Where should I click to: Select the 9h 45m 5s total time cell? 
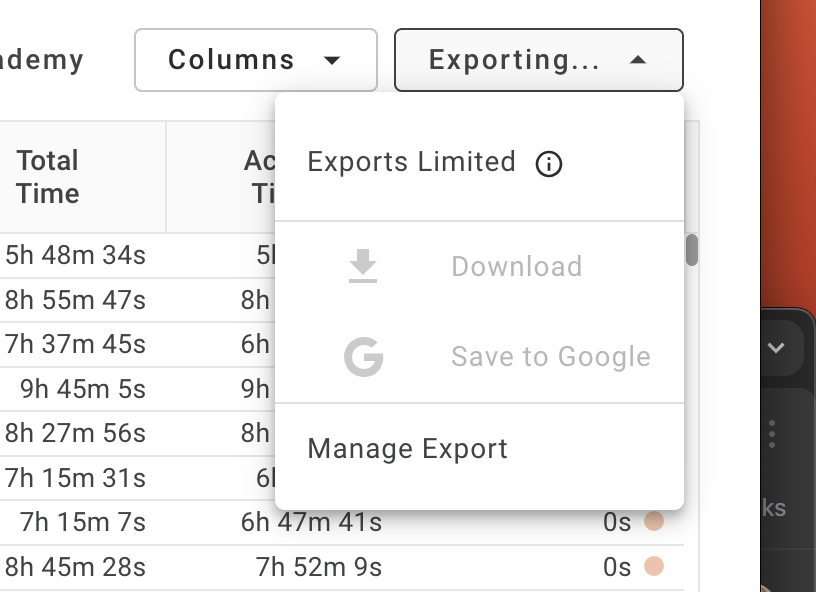click(x=83, y=389)
